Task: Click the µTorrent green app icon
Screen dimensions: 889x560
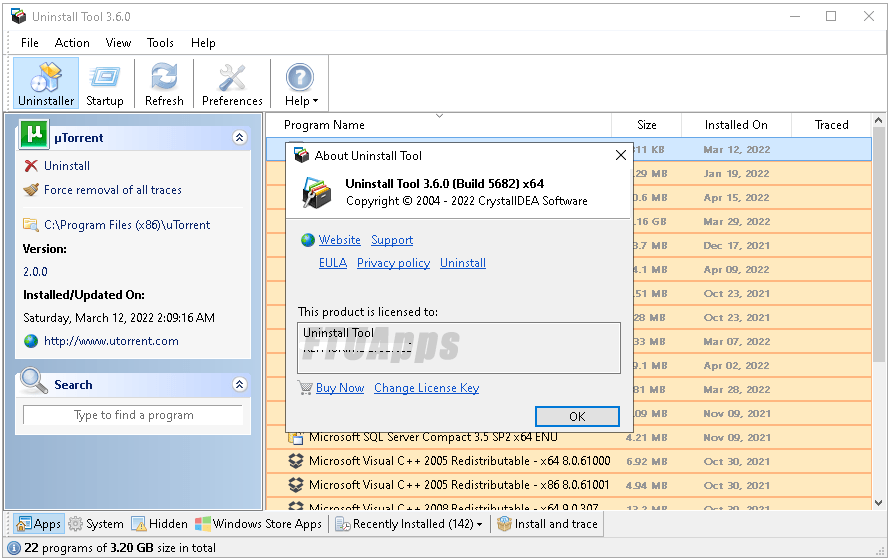Action: [x=34, y=134]
